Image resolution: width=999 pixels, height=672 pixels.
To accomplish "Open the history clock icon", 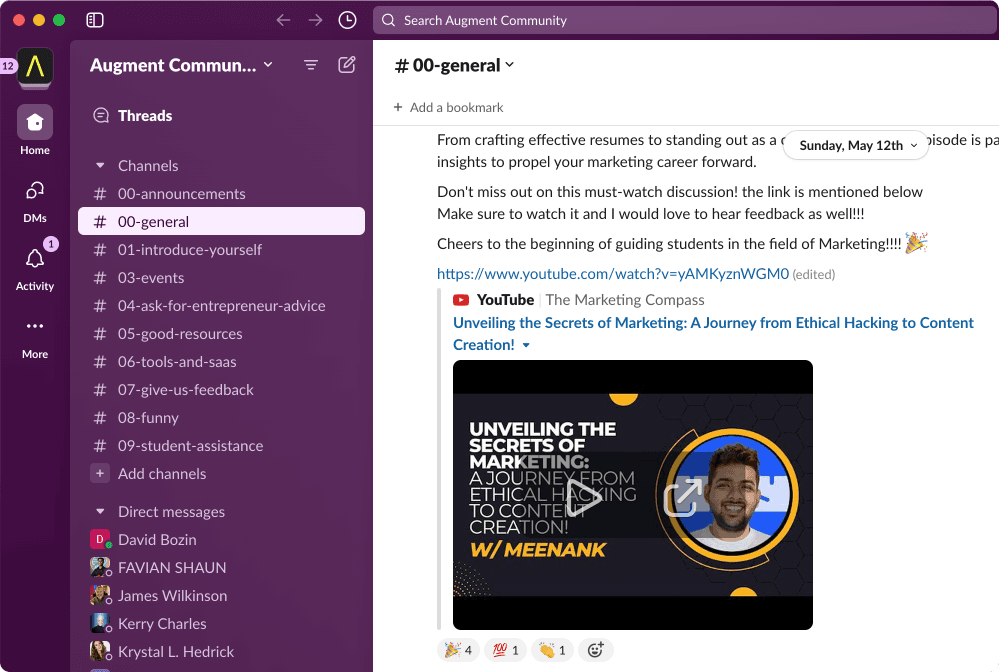I will click(x=347, y=20).
